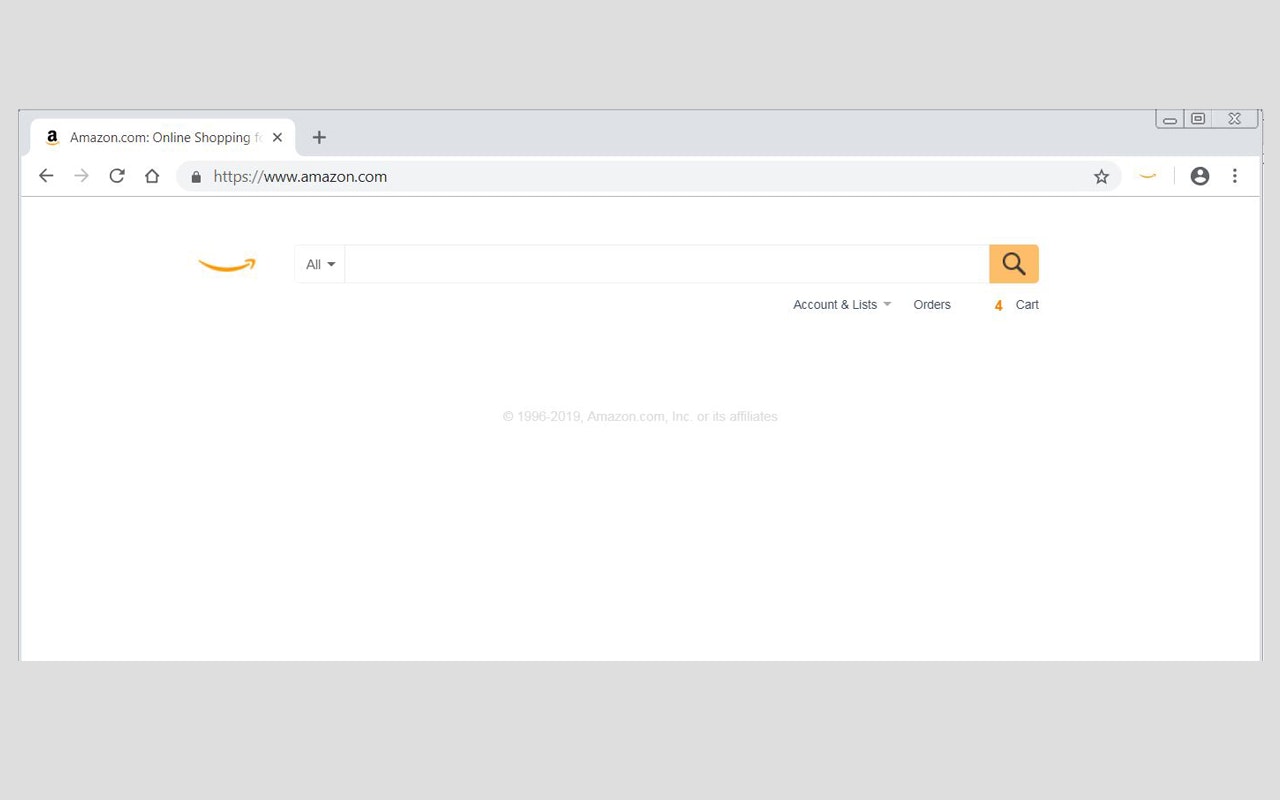Click the address bar URL
This screenshot has height=800, width=1280.
click(300, 176)
